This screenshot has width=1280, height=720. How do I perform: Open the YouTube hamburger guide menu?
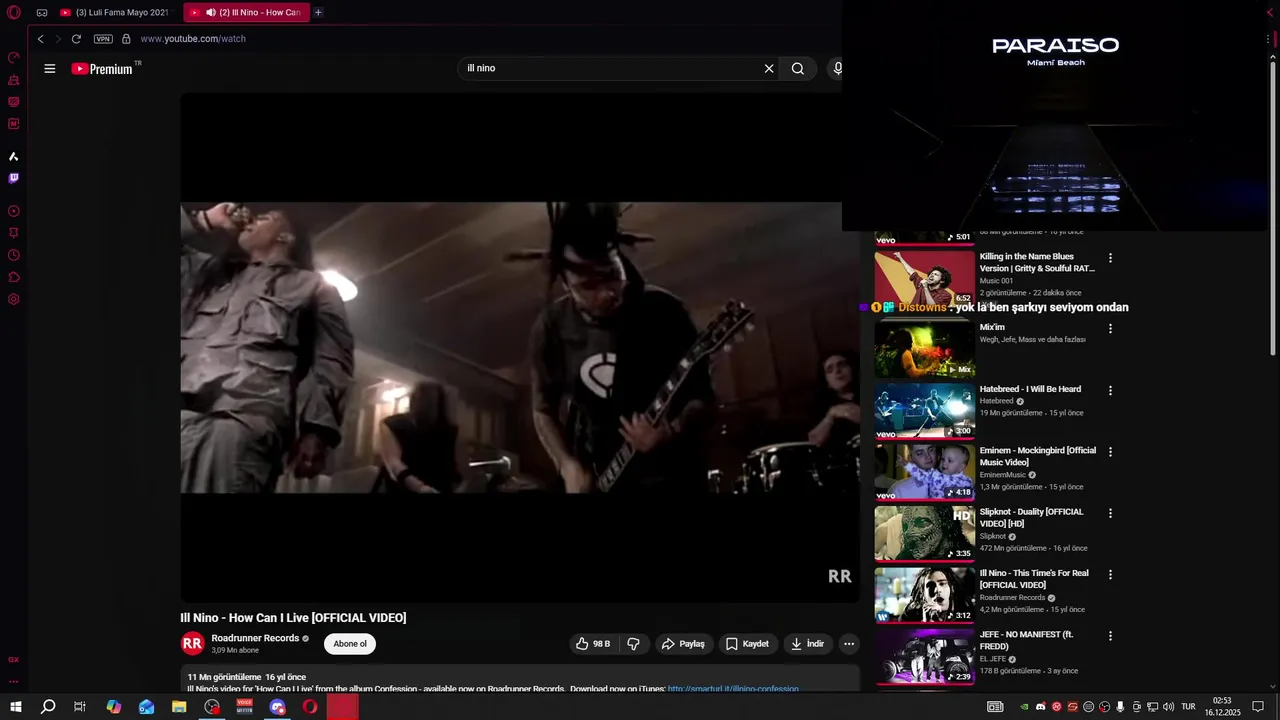point(50,69)
